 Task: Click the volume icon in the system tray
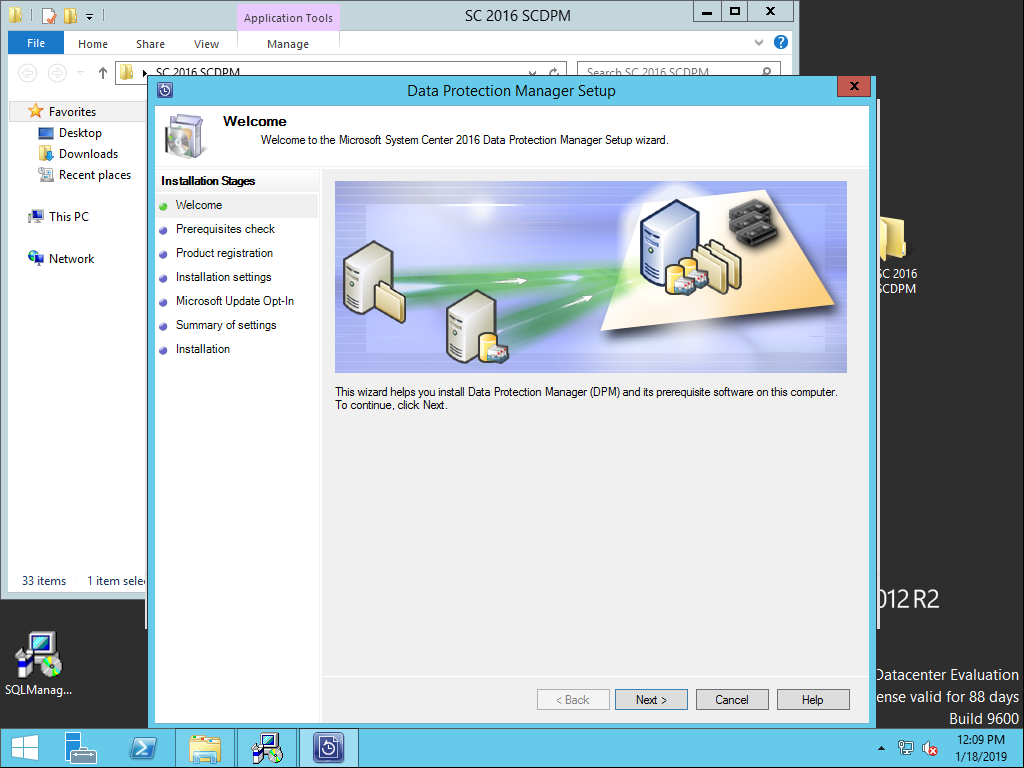pos(930,747)
